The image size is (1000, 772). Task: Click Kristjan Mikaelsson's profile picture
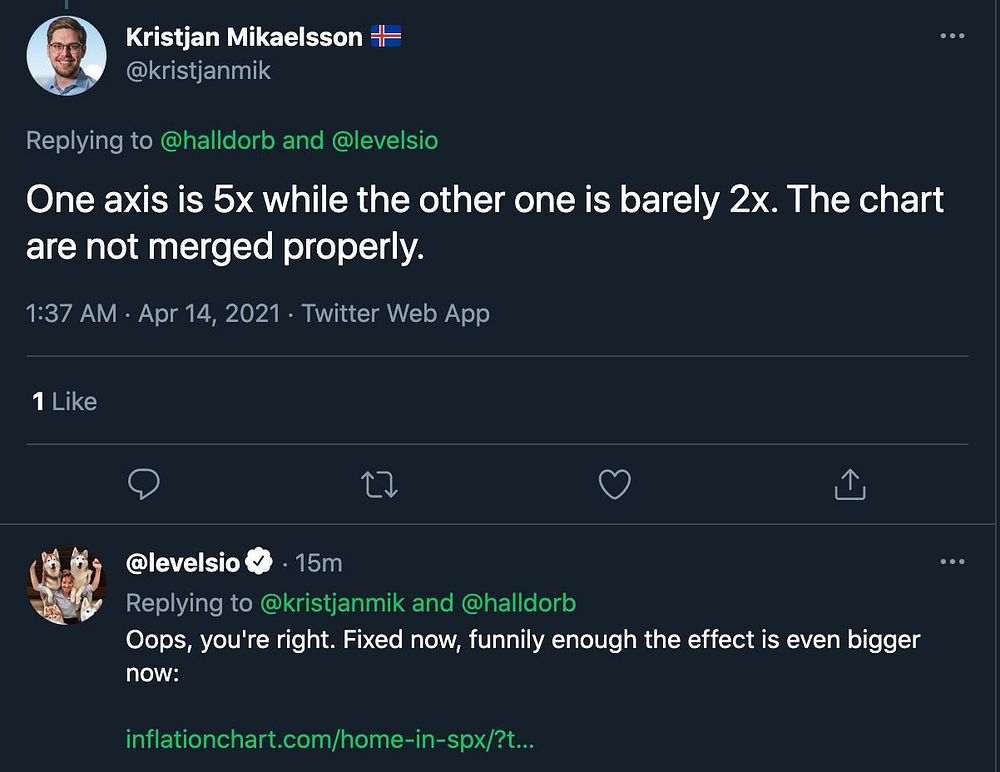pyautogui.click(x=66, y=56)
